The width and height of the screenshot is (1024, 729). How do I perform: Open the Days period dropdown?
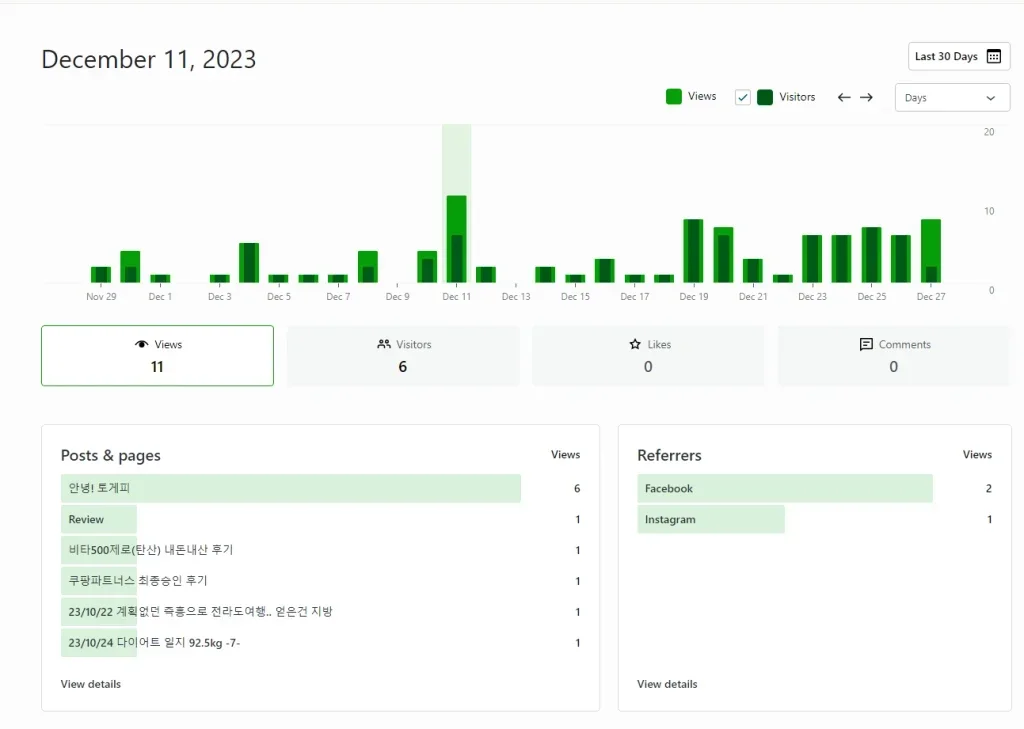tap(951, 98)
